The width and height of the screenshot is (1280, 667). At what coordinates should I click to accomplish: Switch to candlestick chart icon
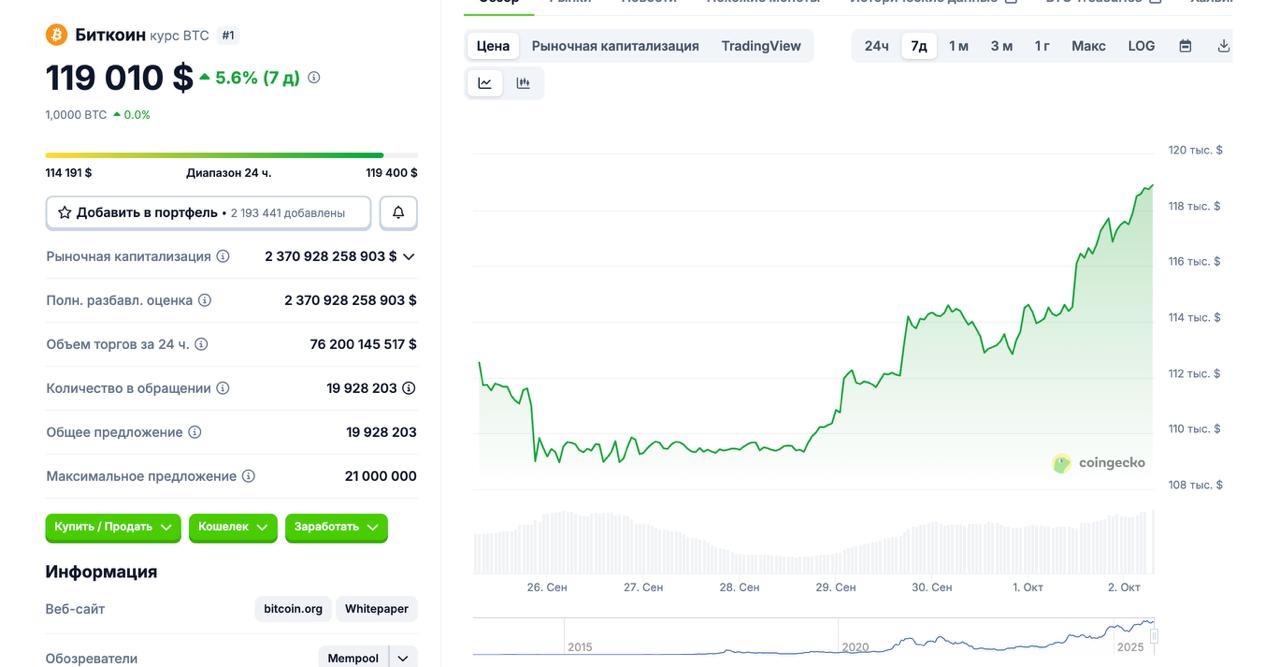tap(523, 83)
